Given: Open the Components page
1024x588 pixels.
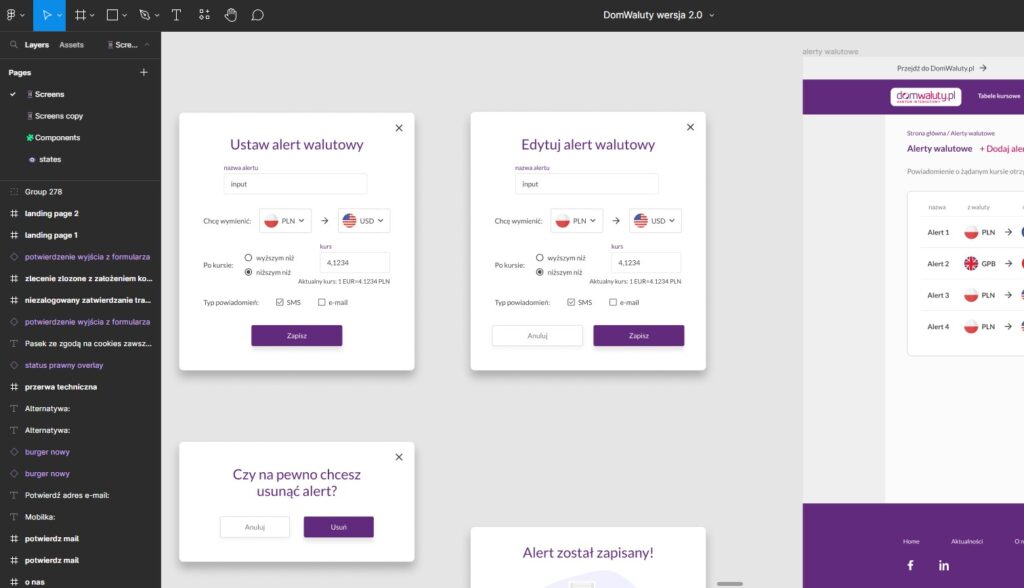Looking at the screenshot, I should point(57,138).
